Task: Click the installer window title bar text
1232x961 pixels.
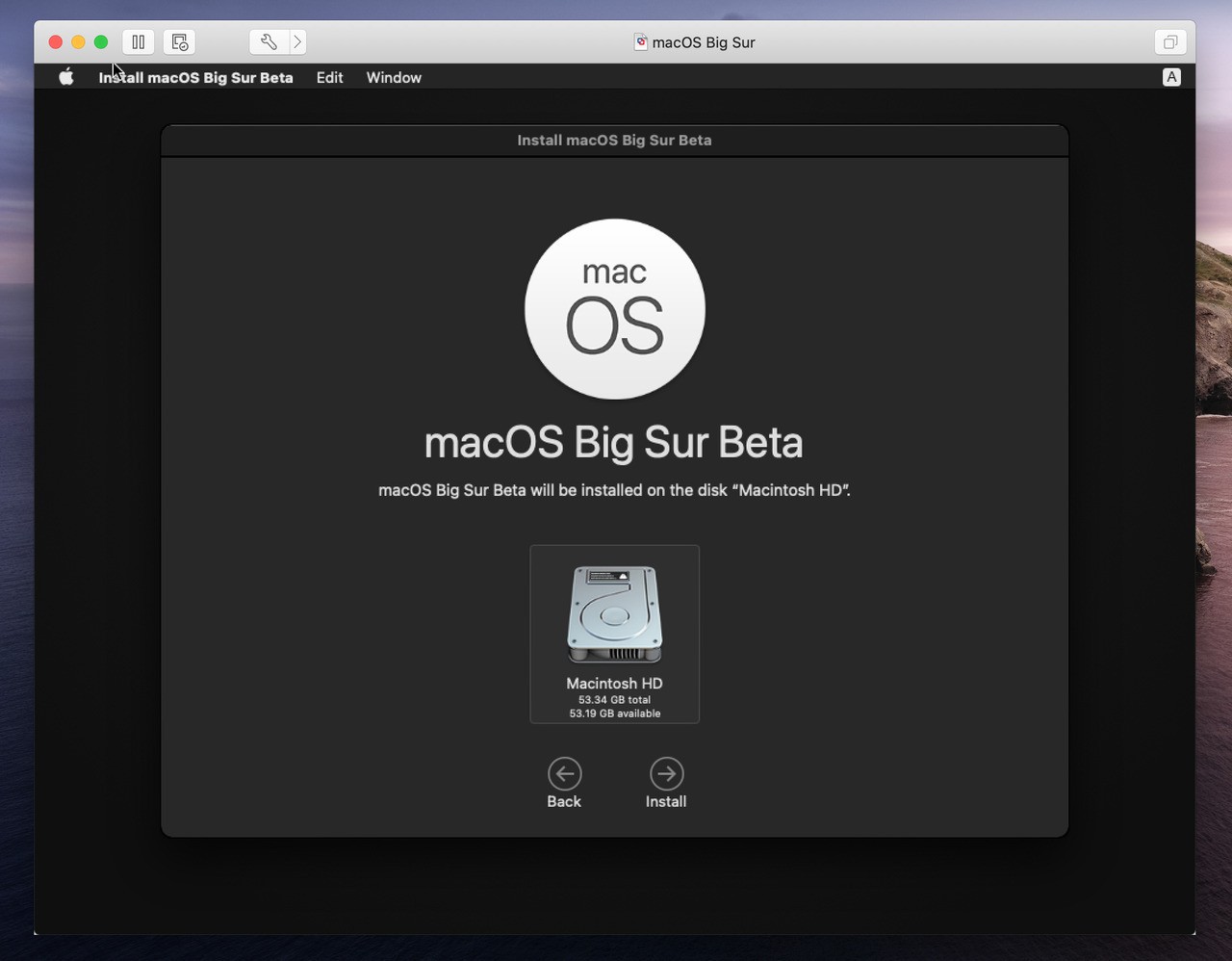Action: (x=614, y=141)
